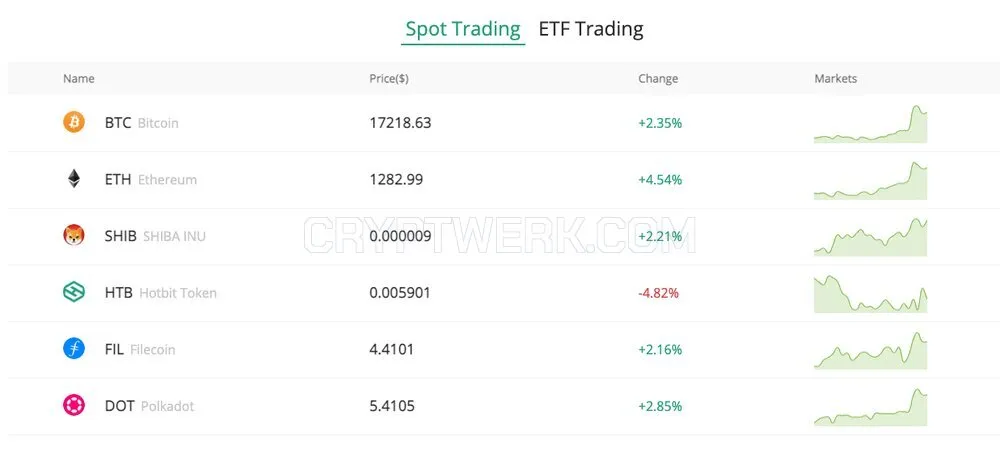Click the Markets column header

835,78
